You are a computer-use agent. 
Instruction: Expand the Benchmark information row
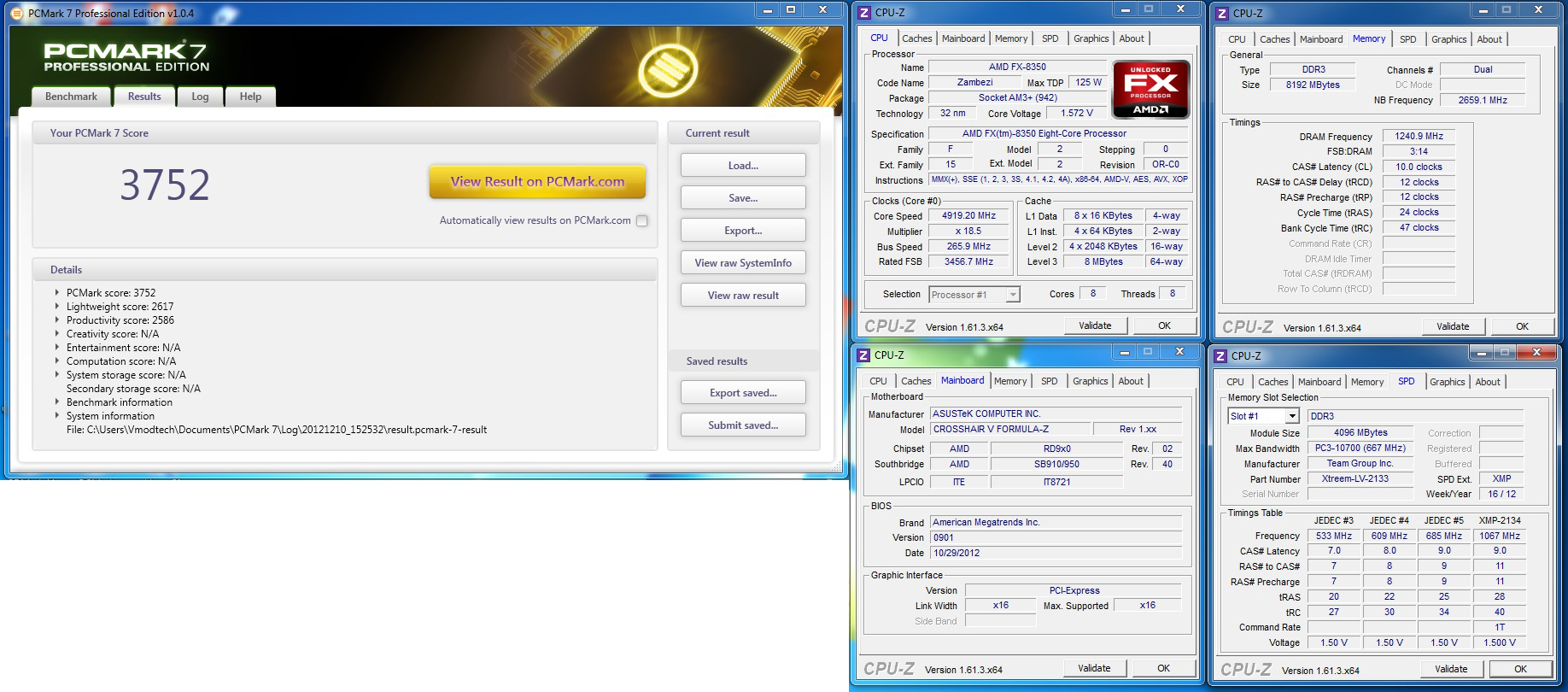point(57,402)
